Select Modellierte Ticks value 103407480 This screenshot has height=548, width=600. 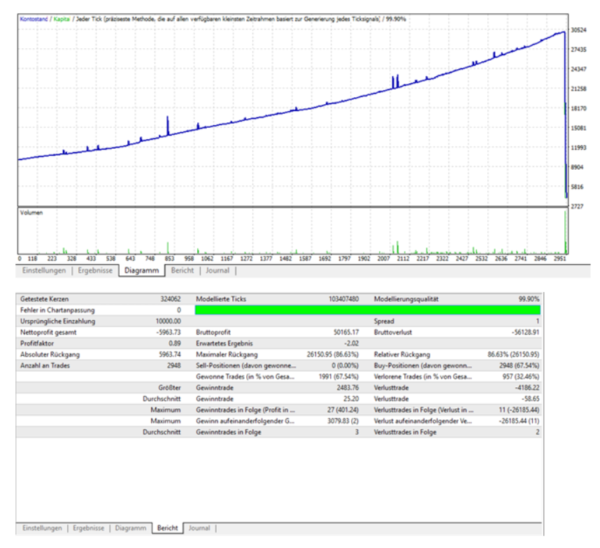pyautogui.click(x=344, y=299)
